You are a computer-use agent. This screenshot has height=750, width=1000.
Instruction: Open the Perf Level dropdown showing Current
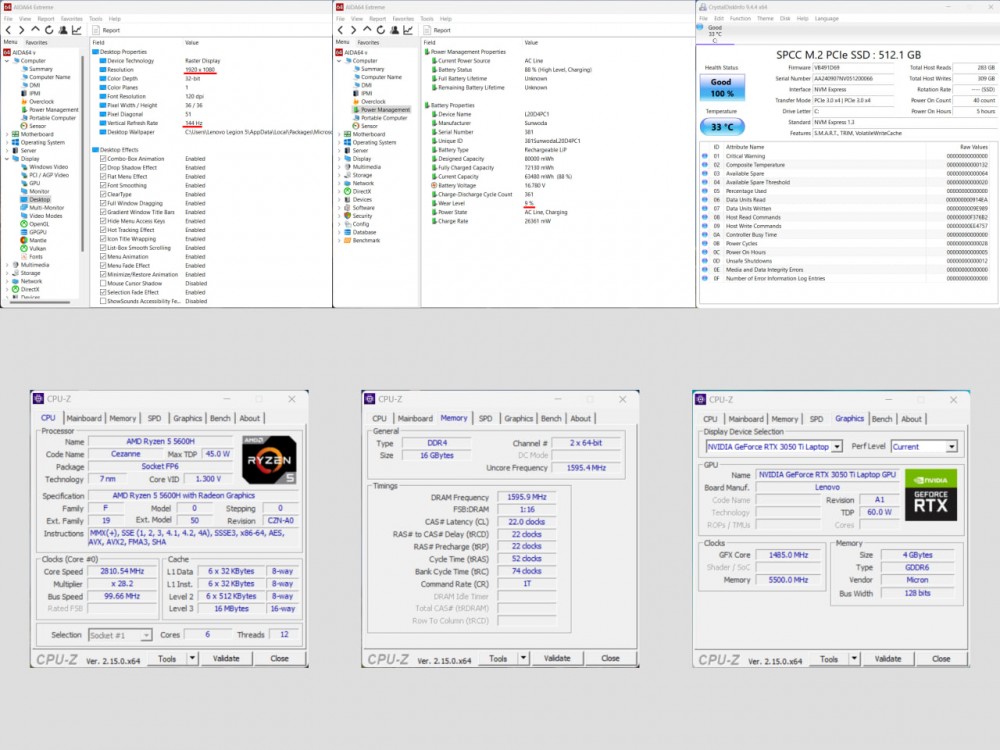[924, 446]
